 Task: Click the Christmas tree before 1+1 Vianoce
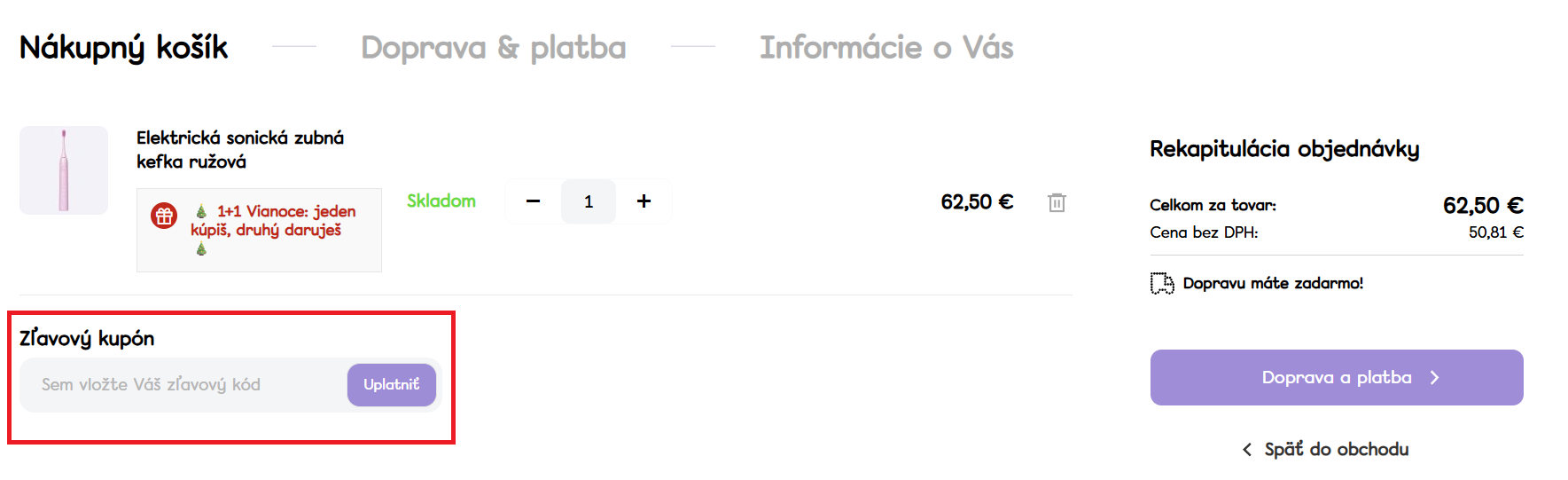pos(201,211)
